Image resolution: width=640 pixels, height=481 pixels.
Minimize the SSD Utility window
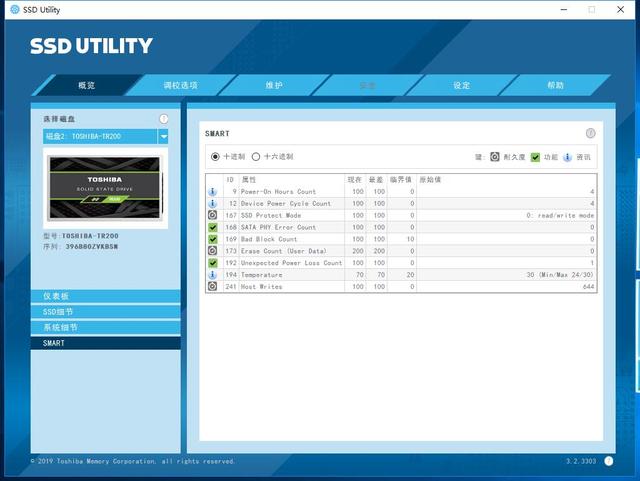click(x=564, y=9)
